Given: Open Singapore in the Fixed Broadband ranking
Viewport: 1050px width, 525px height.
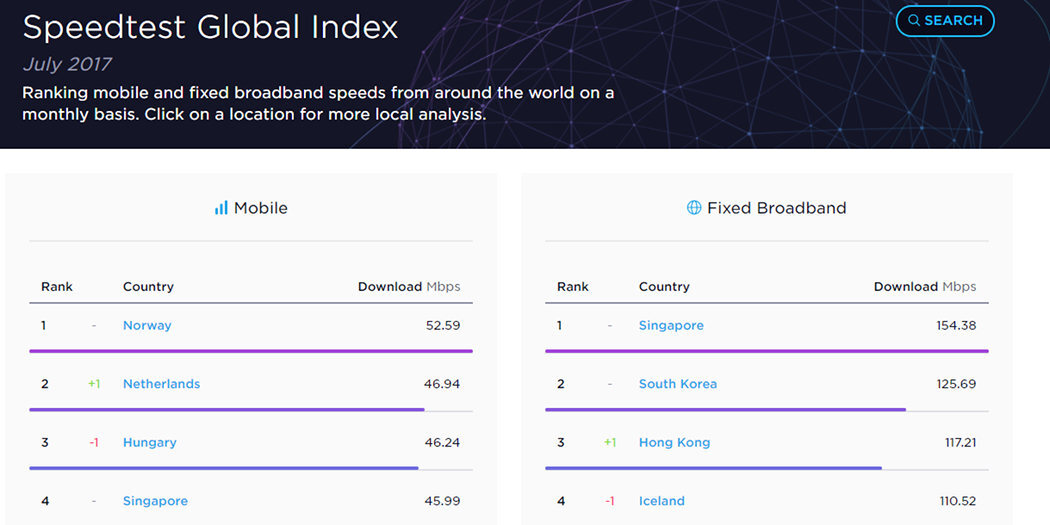Looking at the screenshot, I should 671,325.
